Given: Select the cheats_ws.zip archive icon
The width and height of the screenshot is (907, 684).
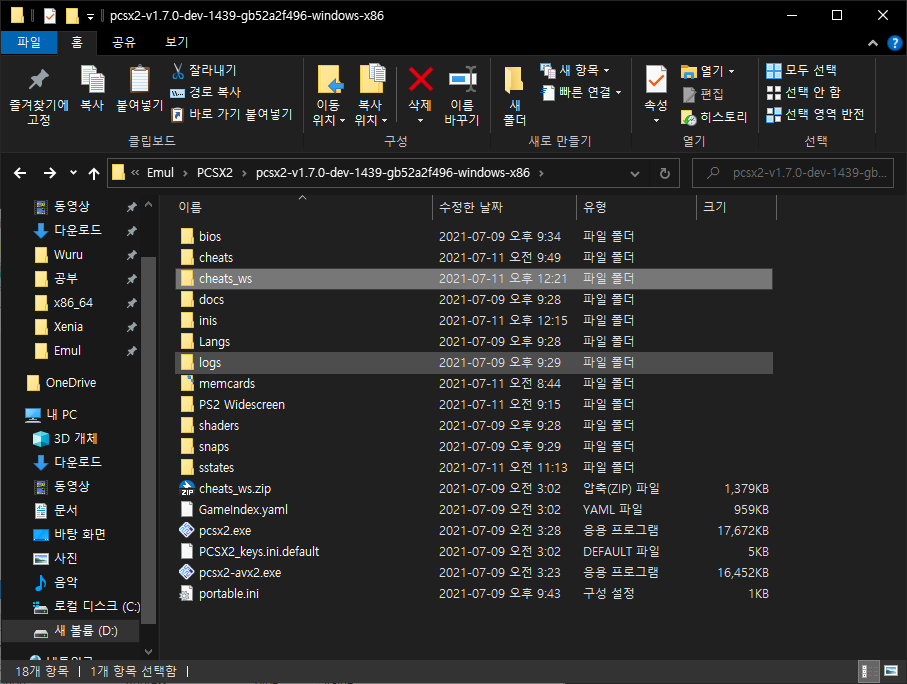Looking at the screenshot, I should (x=186, y=488).
